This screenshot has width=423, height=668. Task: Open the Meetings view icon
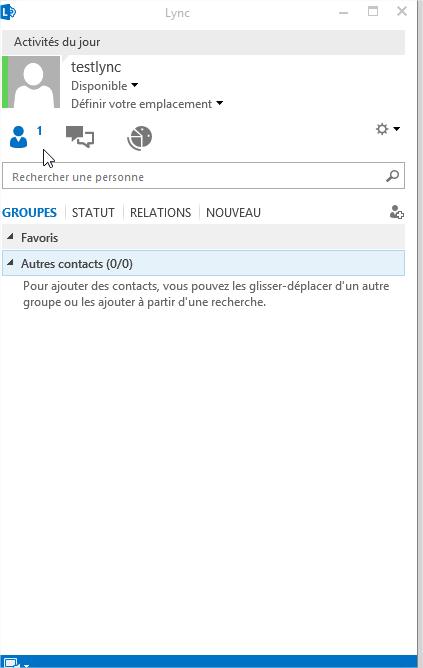click(139, 138)
